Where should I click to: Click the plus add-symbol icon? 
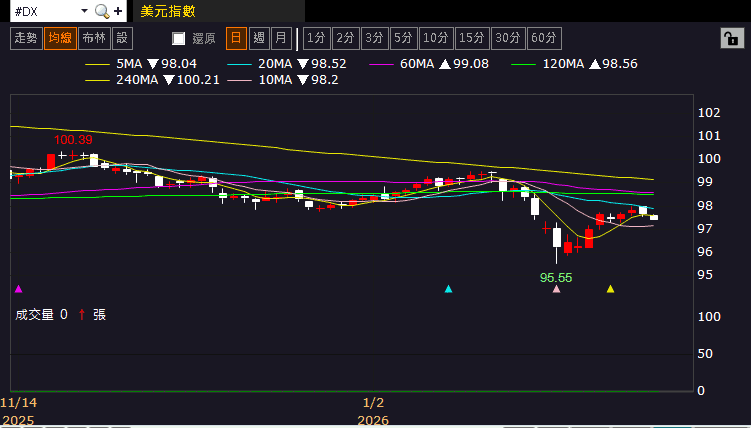pyautogui.click(x=118, y=11)
